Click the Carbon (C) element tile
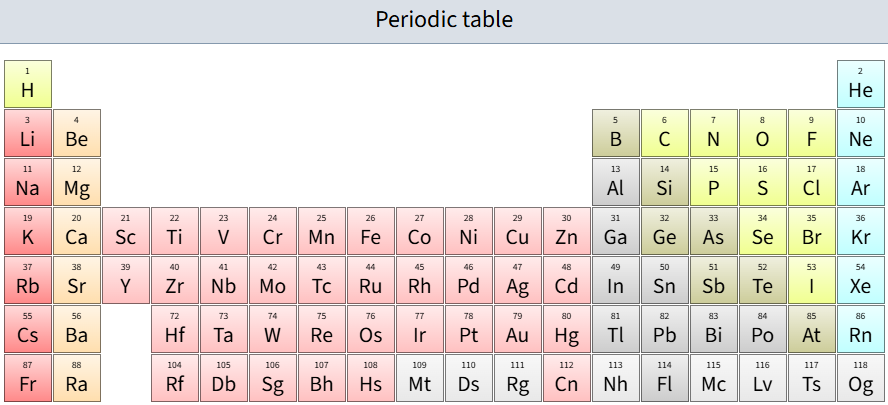Image resolution: width=888 pixels, height=405 pixels. (664, 133)
